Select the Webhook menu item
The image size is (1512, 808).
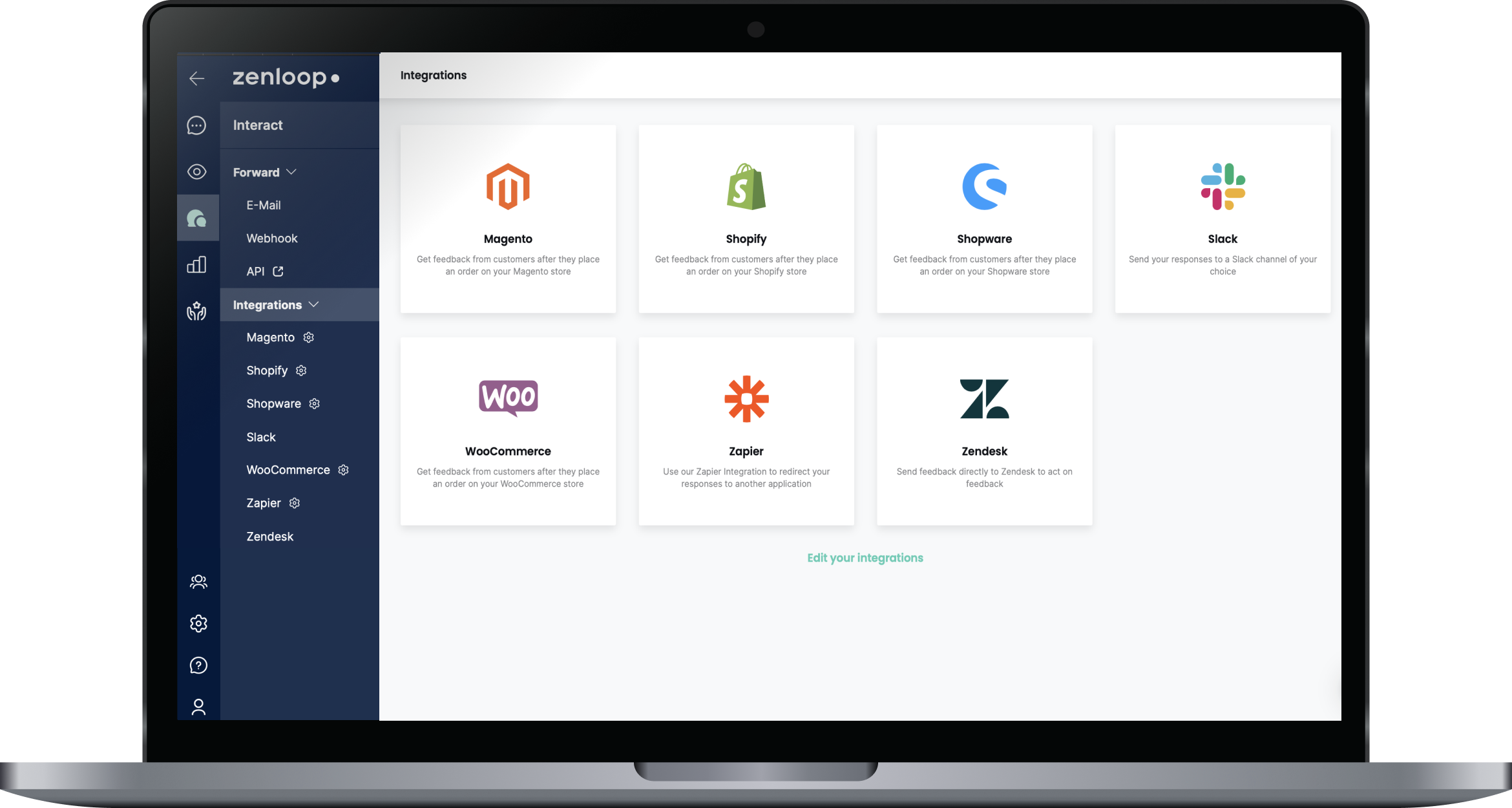click(272, 237)
